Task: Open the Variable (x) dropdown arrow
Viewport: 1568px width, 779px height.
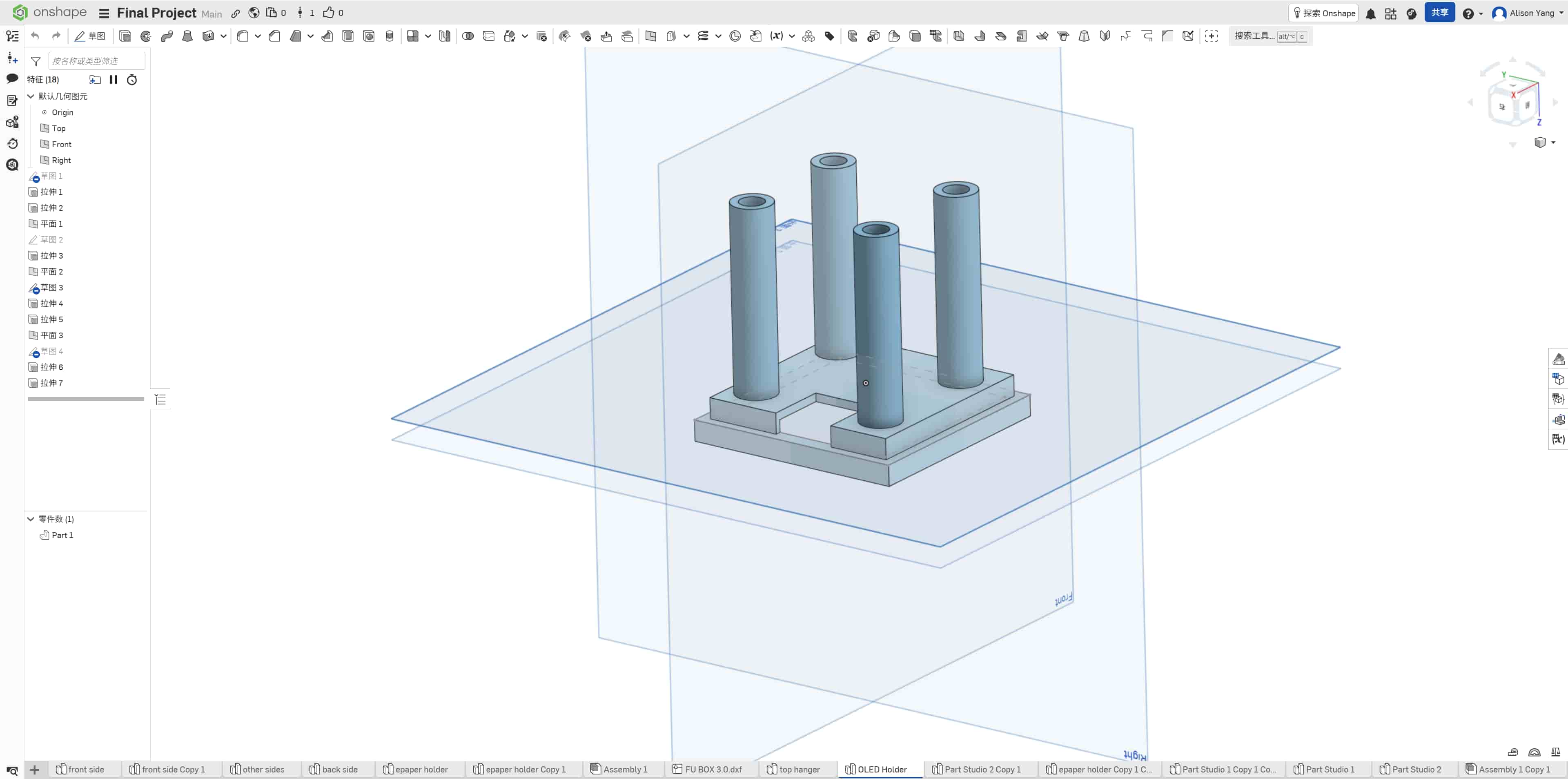Action: coord(792,36)
